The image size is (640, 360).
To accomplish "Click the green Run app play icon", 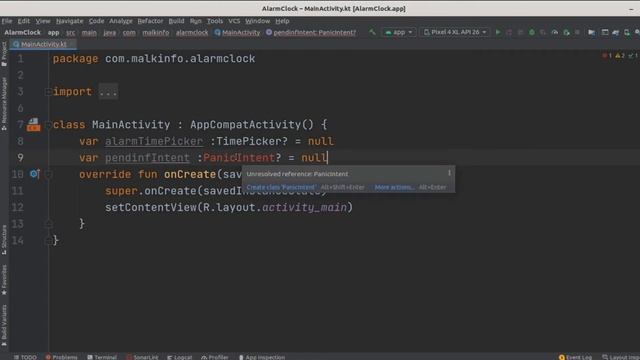I will point(498,32).
